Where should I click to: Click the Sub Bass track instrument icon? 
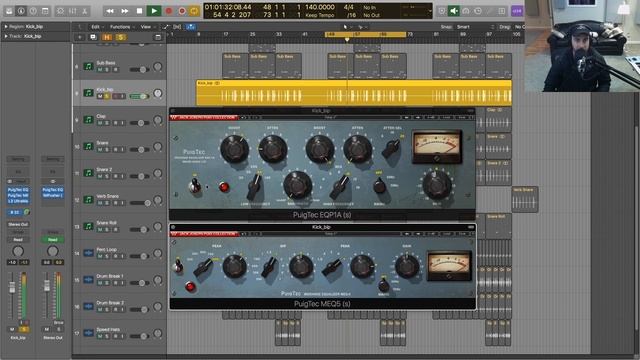coord(88,66)
